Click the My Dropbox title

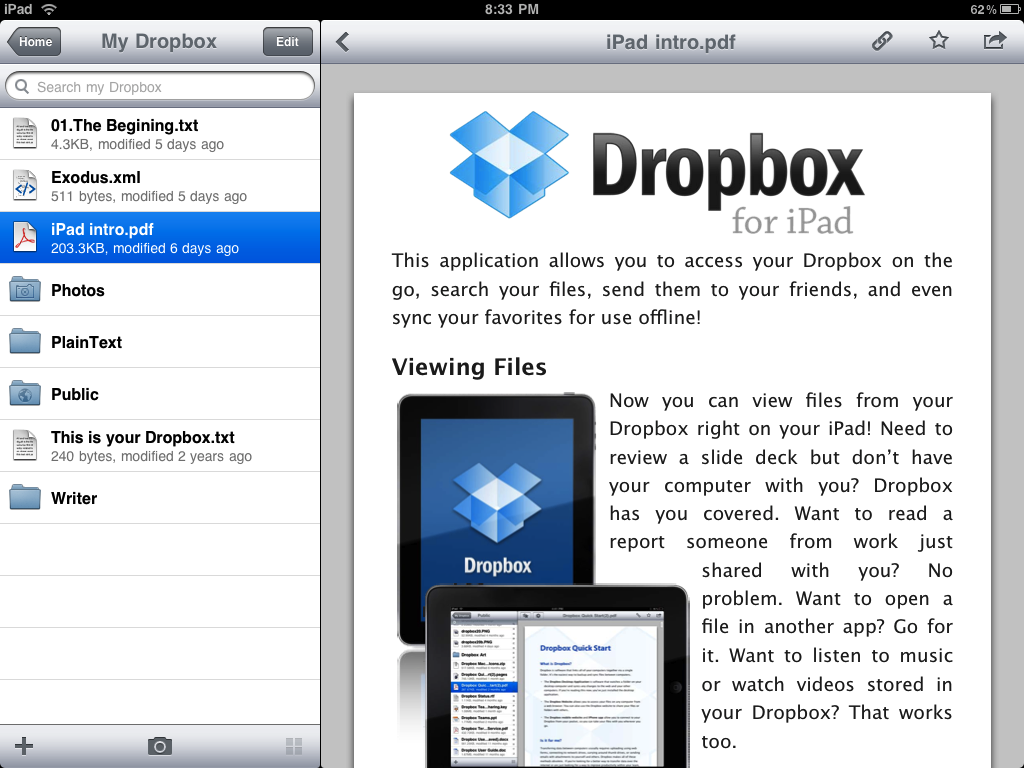(x=159, y=41)
